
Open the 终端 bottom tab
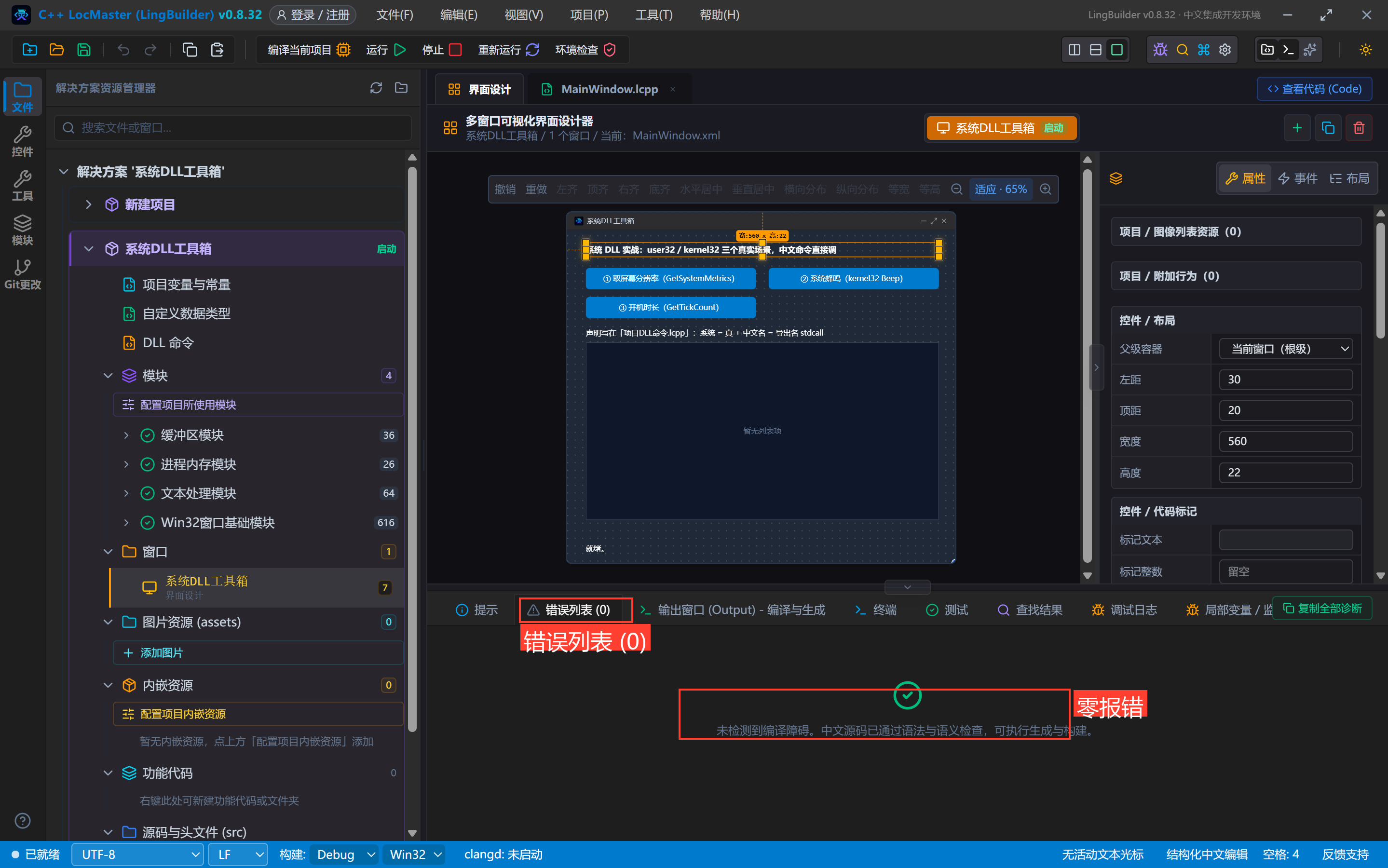pyautogui.click(x=875, y=610)
